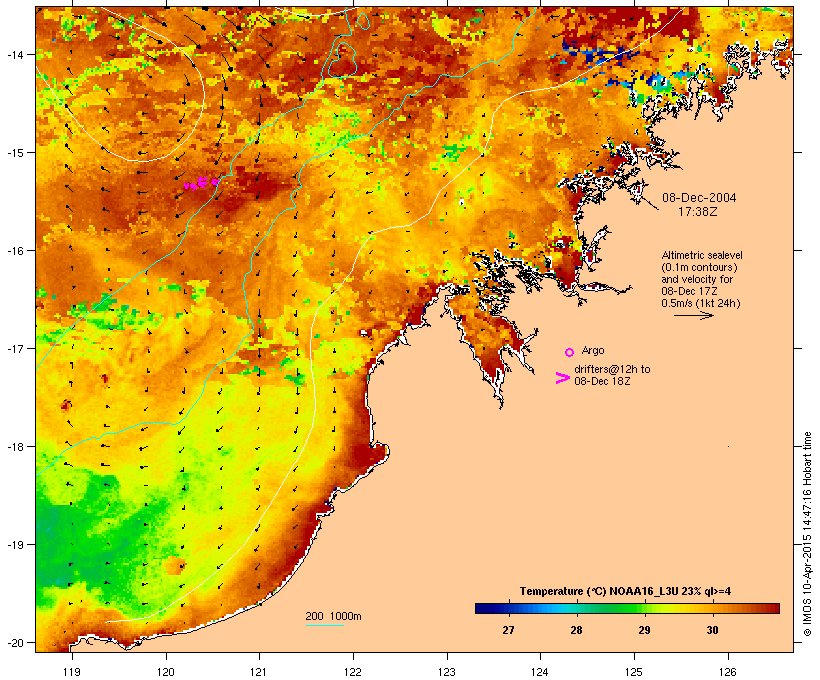Click the longitude axis label 126

click(727, 672)
